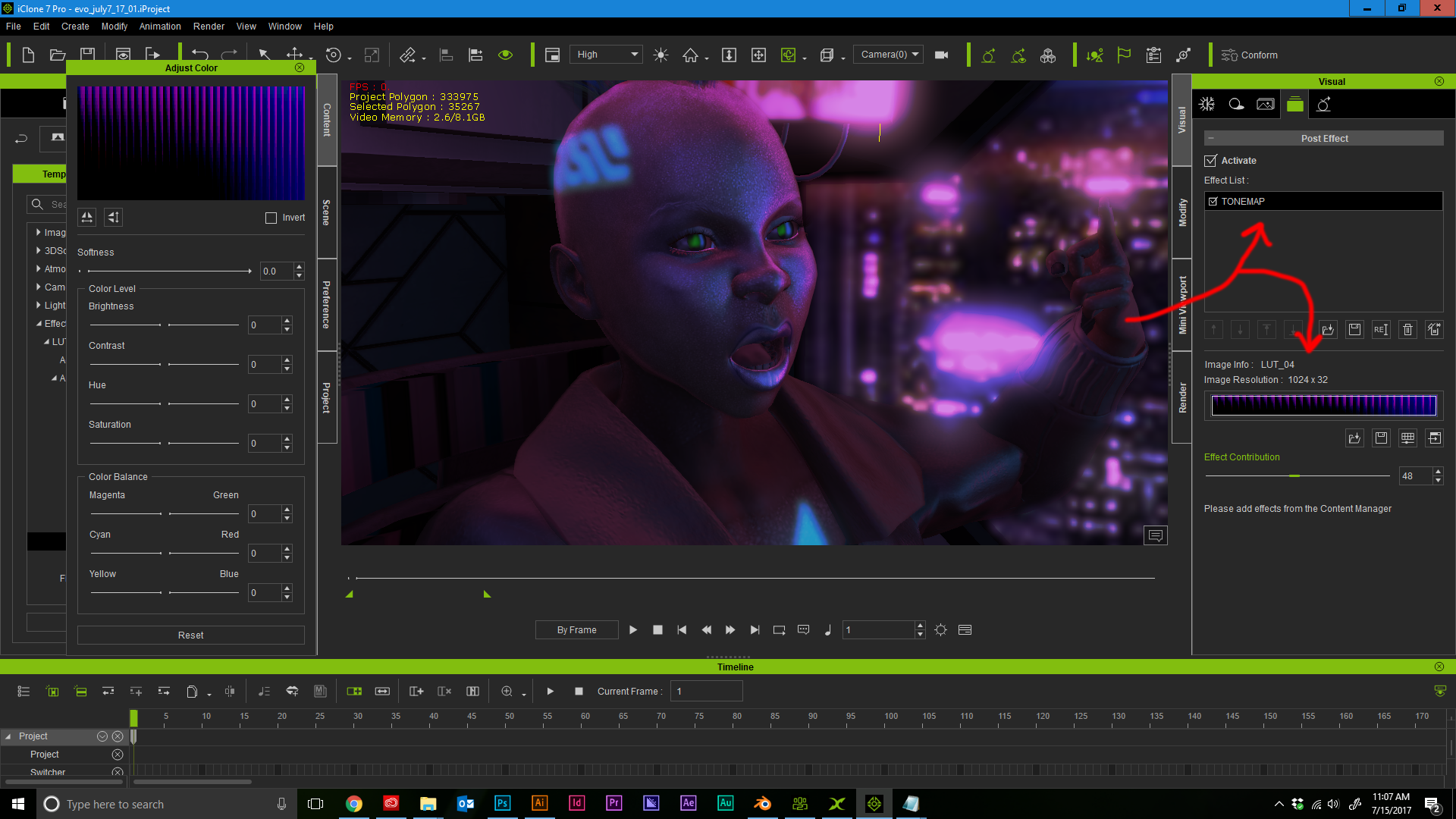Click the By Frame button
Image resolution: width=1456 pixels, height=819 pixels.
click(576, 630)
